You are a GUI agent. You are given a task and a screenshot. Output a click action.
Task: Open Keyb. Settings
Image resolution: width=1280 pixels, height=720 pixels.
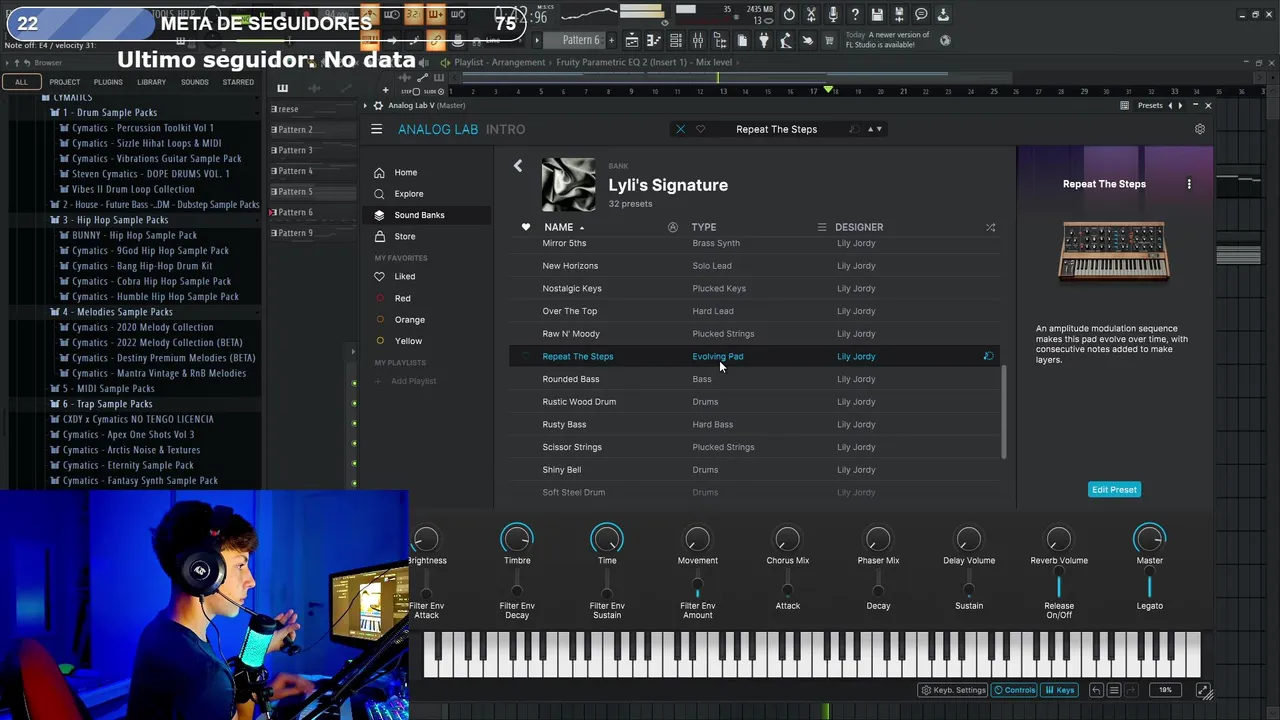953,690
